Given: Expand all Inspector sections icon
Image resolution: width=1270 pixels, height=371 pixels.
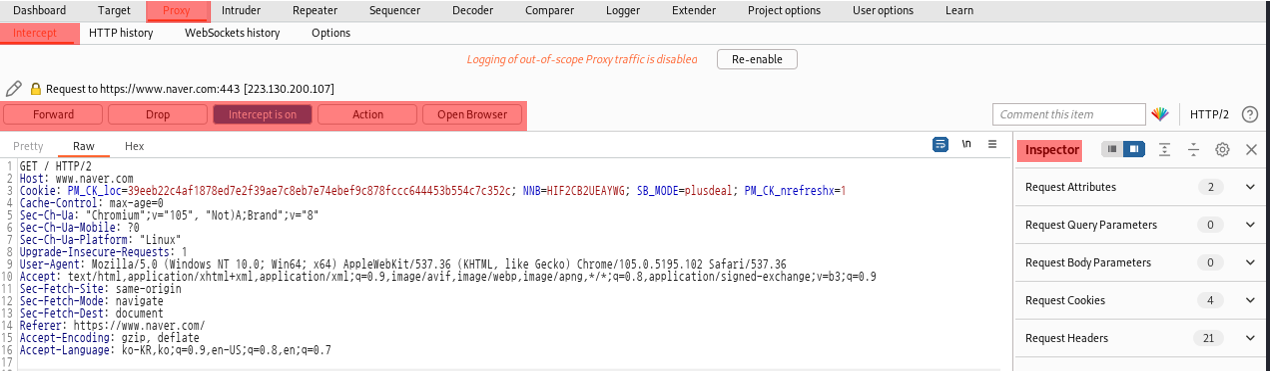Looking at the screenshot, I should point(1165,150).
